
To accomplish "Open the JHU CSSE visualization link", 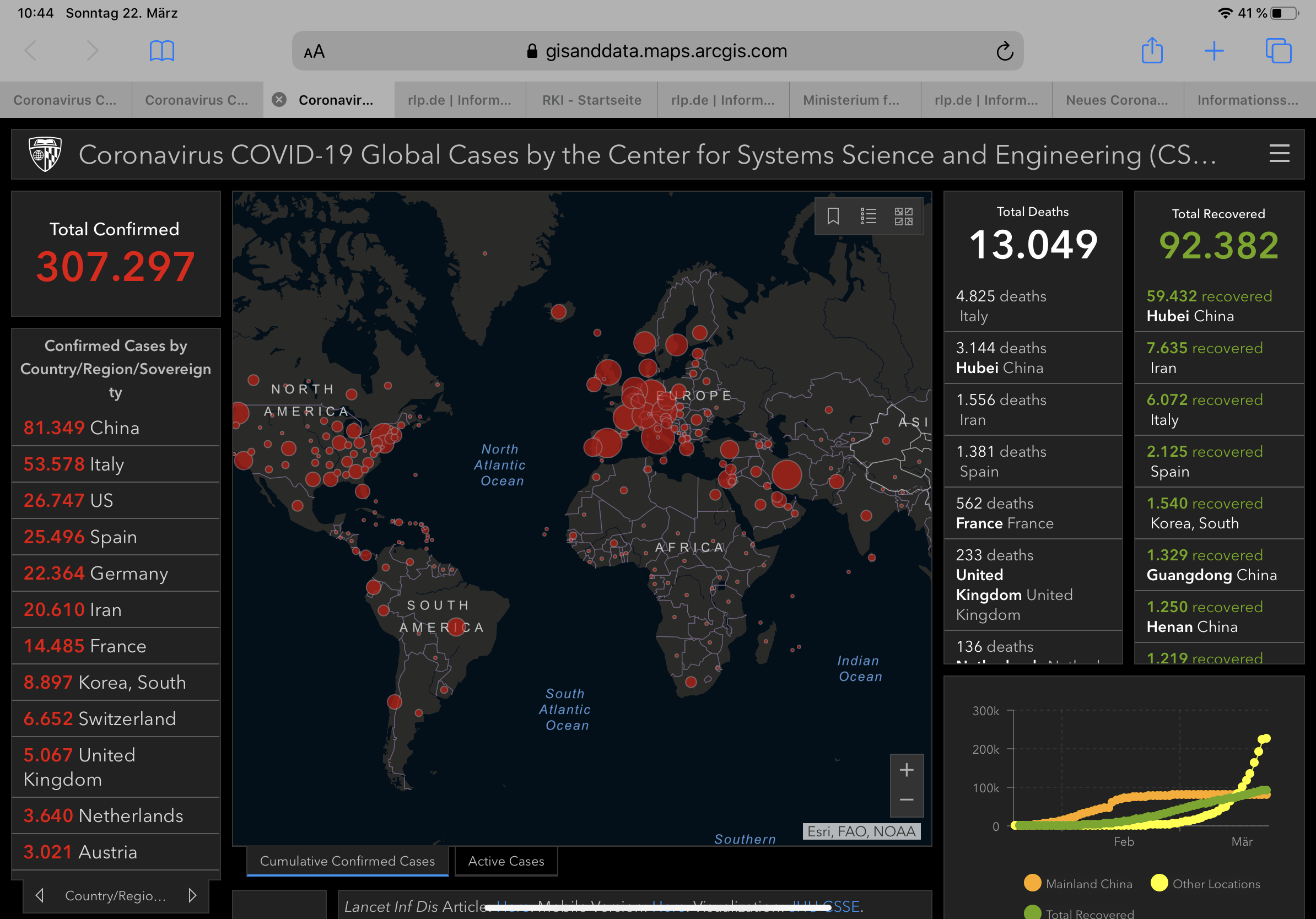I will tap(824, 906).
